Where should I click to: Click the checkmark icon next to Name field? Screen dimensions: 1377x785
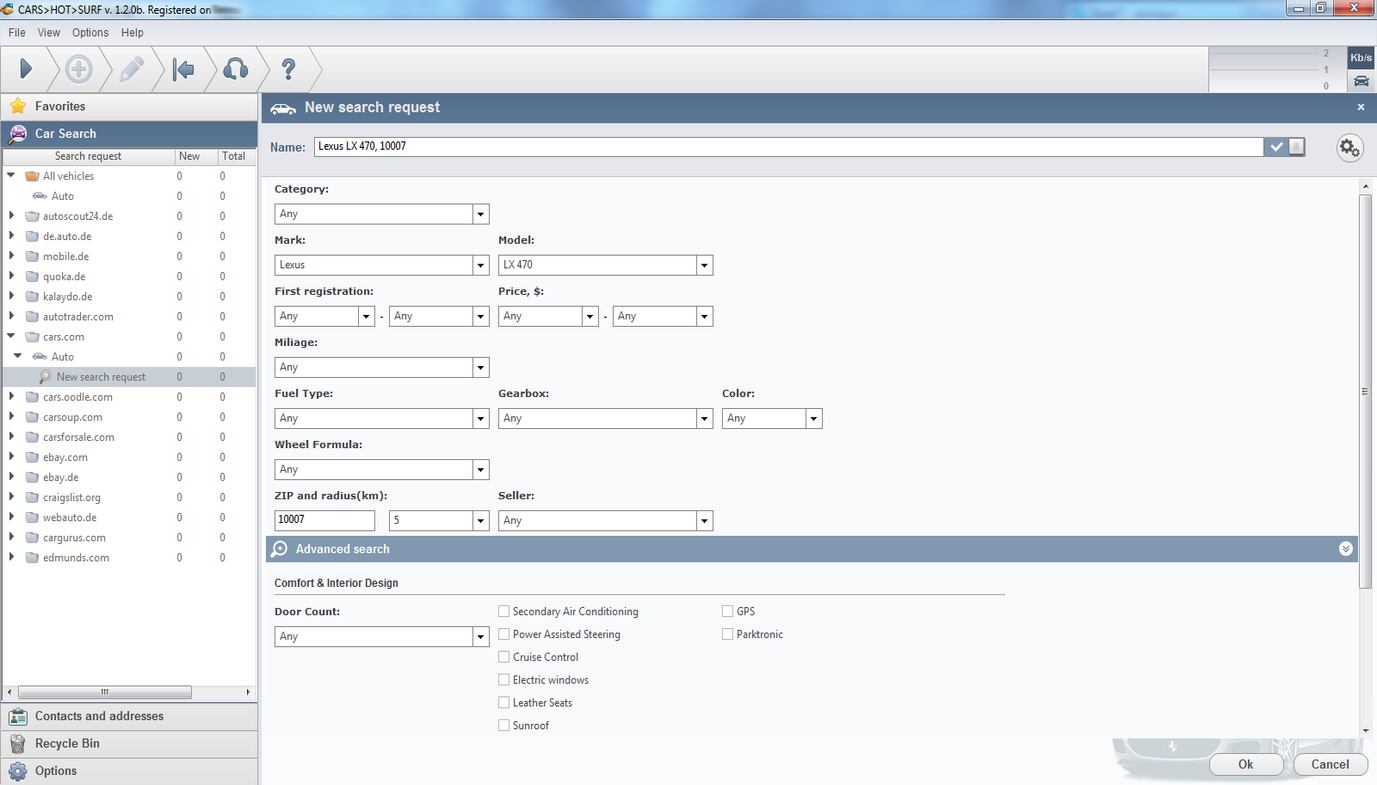[x=1276, y=147]
